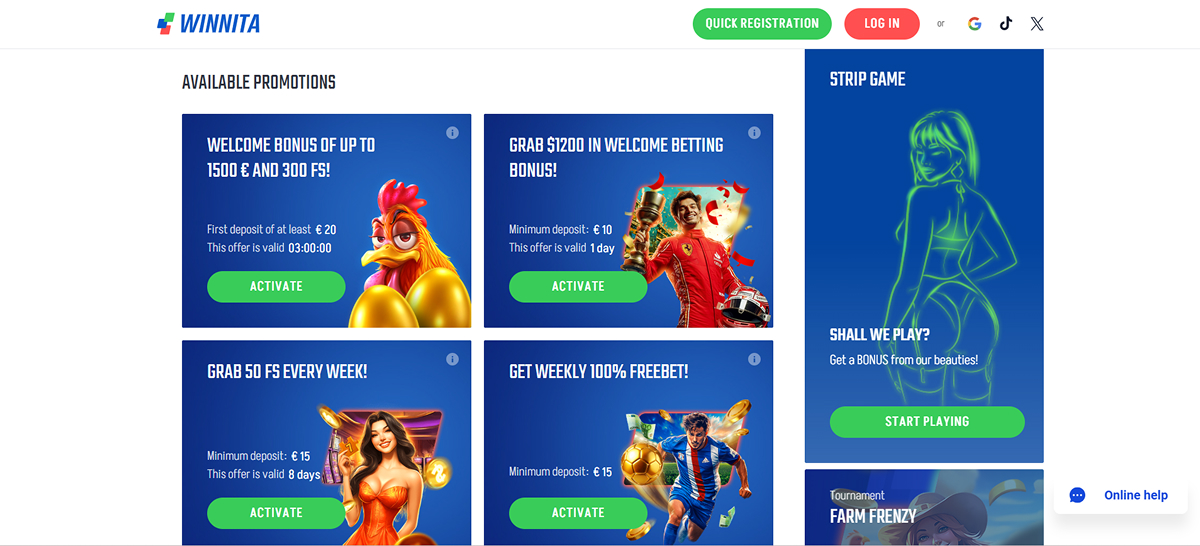This screenshot has height=546, width=1200.
Task: Activate the 1500 € welcome bonus
Action: (276, 286)
